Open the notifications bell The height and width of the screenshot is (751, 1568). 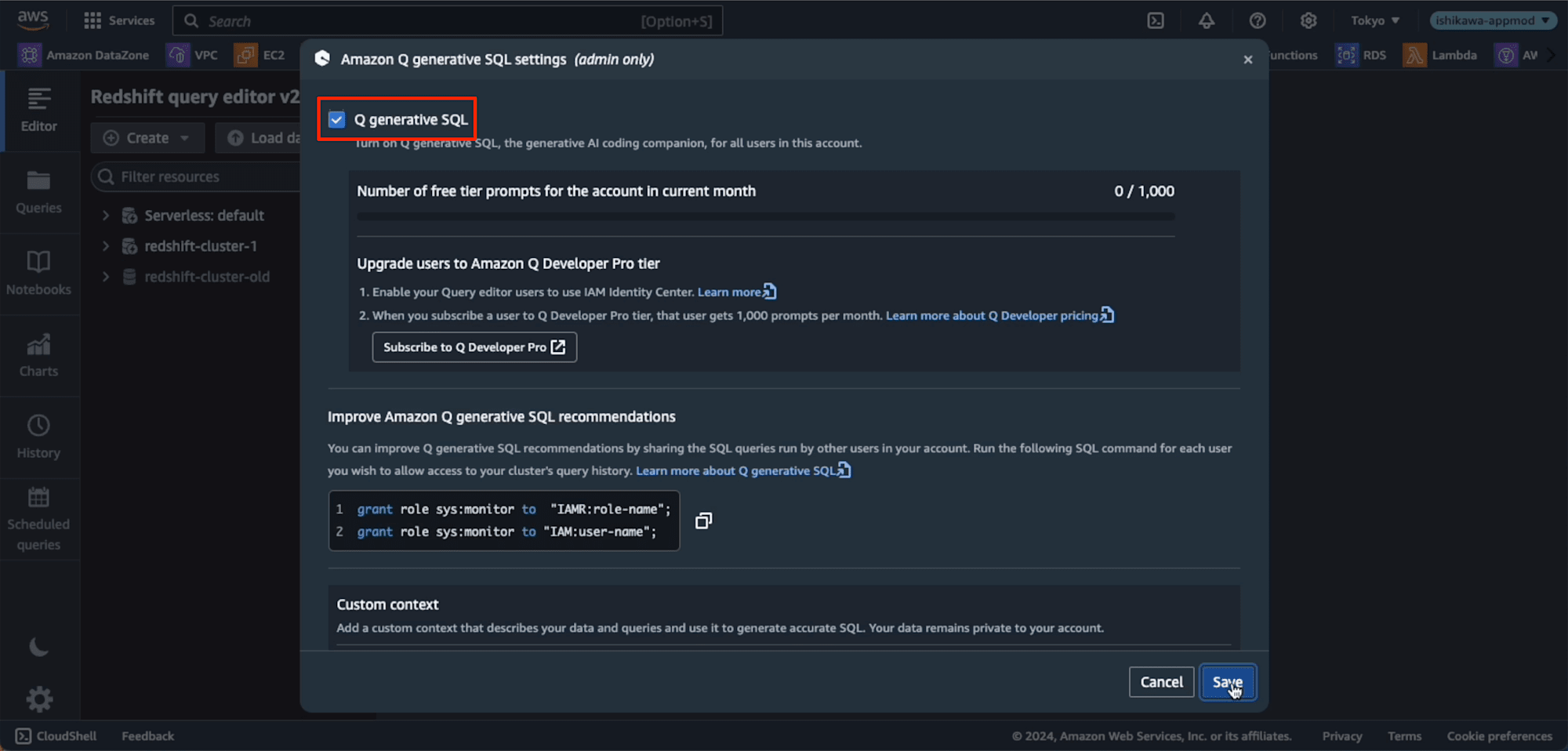[x=1207, y=20]
